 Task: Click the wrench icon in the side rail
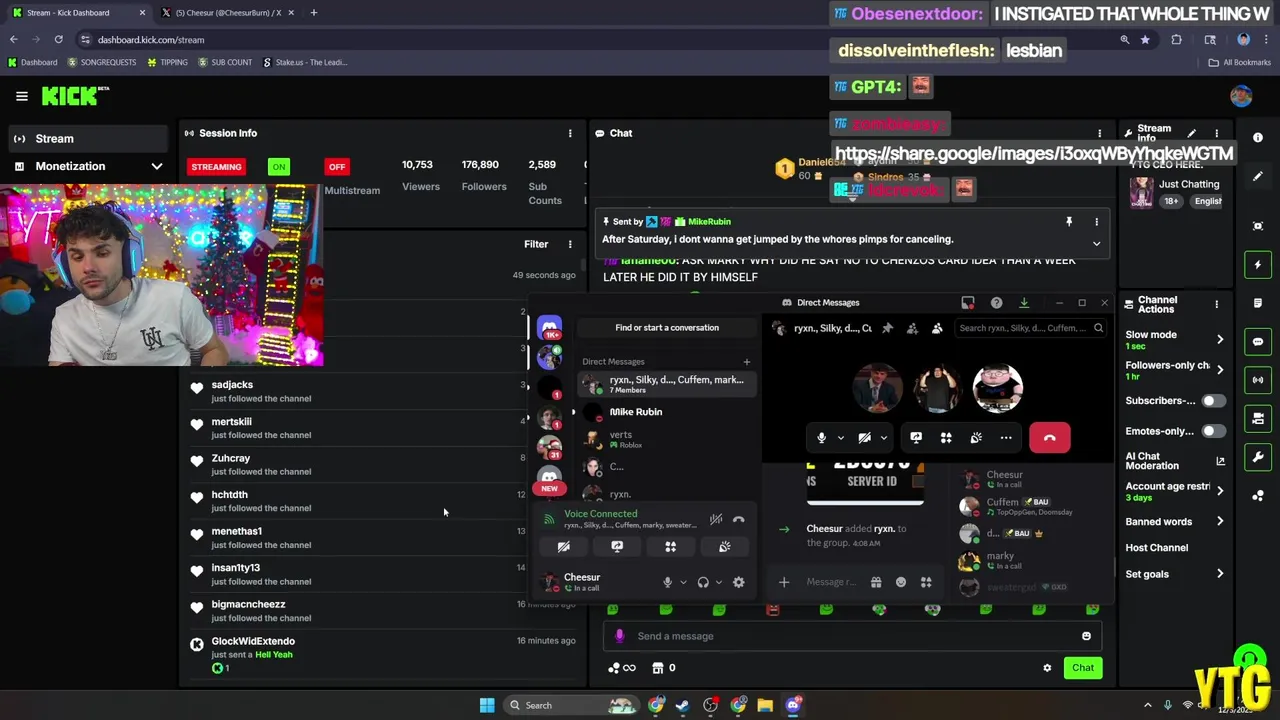[1258, 457]
